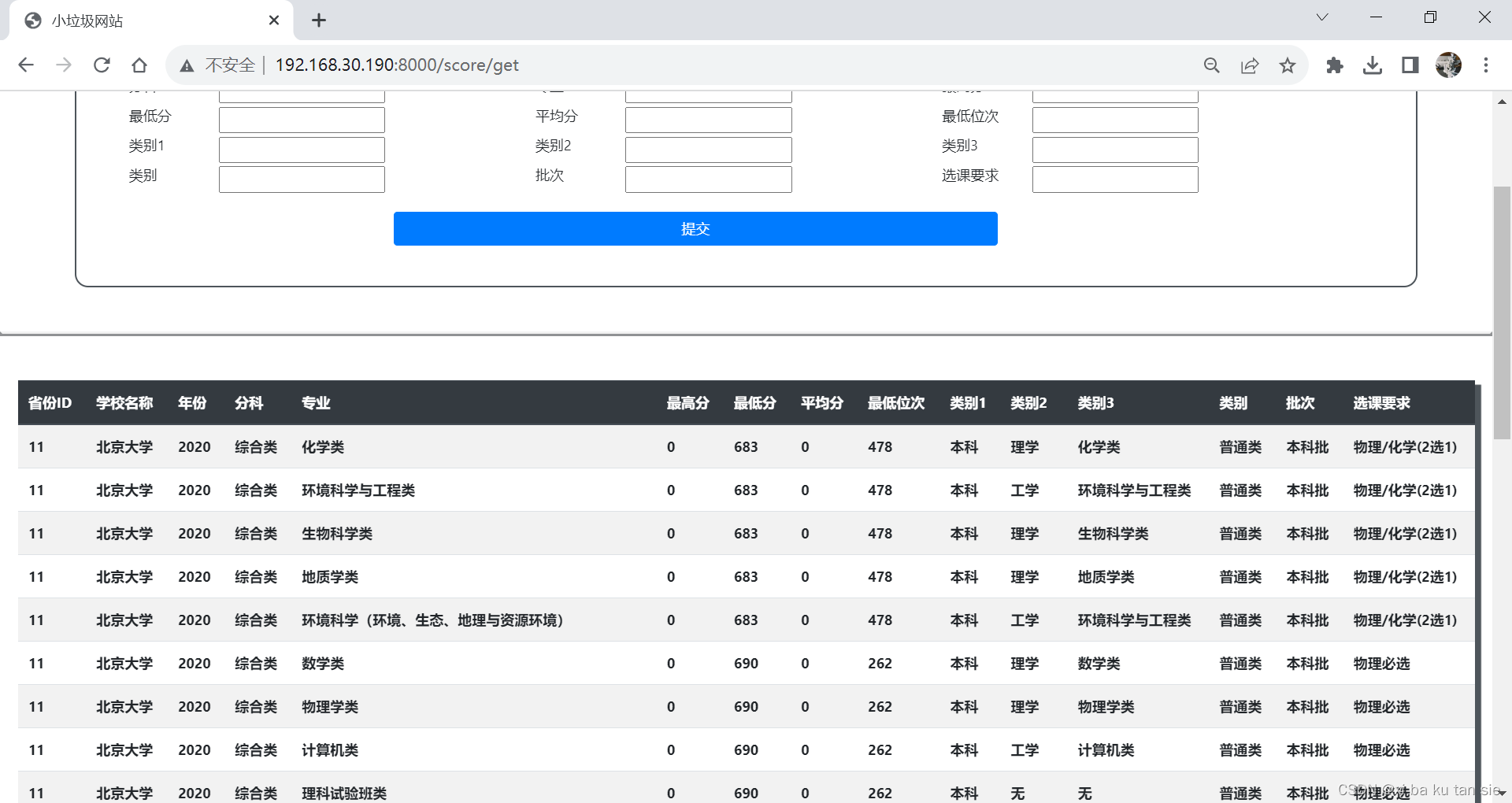Click the 最低分 input field

(x=301, y=119)
